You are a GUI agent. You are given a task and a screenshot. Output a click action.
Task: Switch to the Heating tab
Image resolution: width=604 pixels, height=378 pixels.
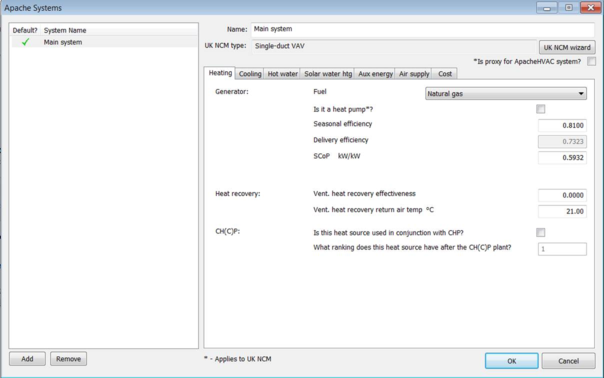point(220,73)
